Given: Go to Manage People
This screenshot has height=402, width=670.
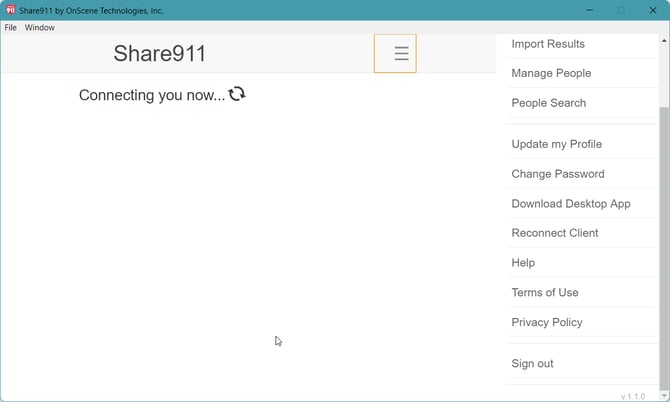Looking at the screenshot, I should point(551,73).
